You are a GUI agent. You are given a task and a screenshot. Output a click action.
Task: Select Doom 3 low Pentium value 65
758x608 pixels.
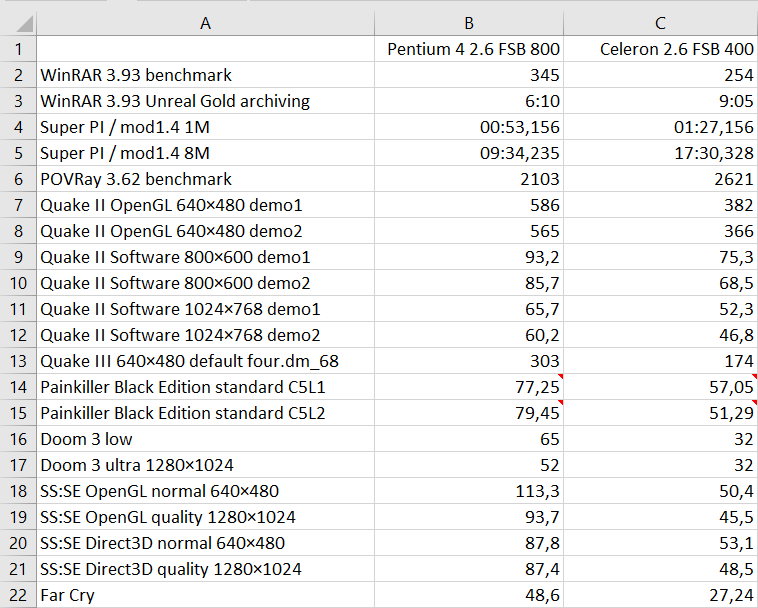click(x=469, y=439)
